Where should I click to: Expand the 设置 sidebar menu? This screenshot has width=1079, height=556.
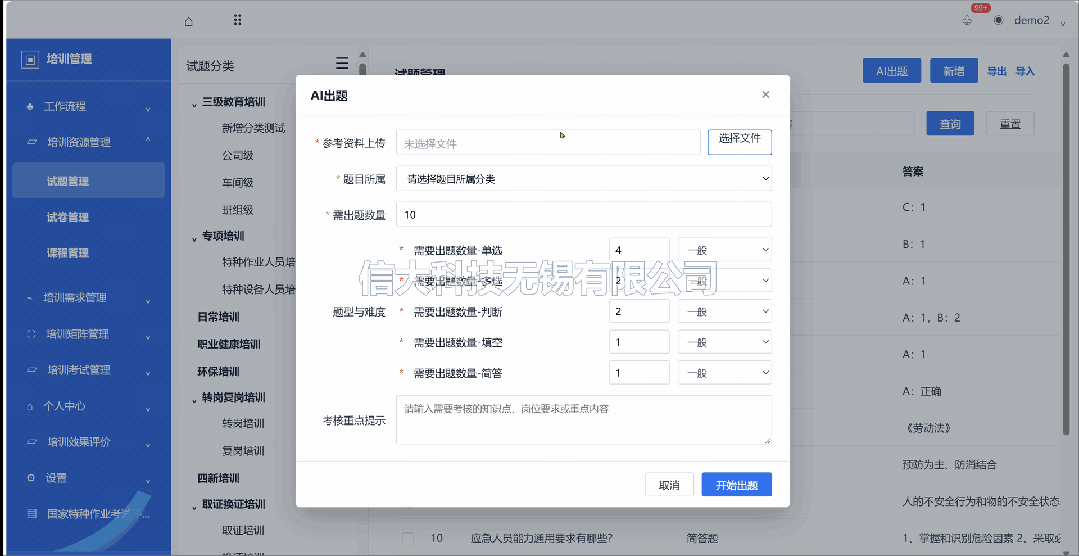[x=148, y=480]
